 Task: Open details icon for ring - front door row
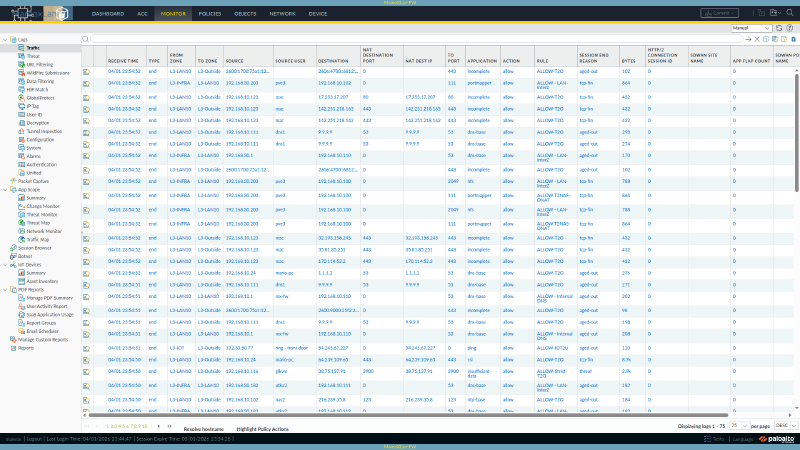coord(86,348)
